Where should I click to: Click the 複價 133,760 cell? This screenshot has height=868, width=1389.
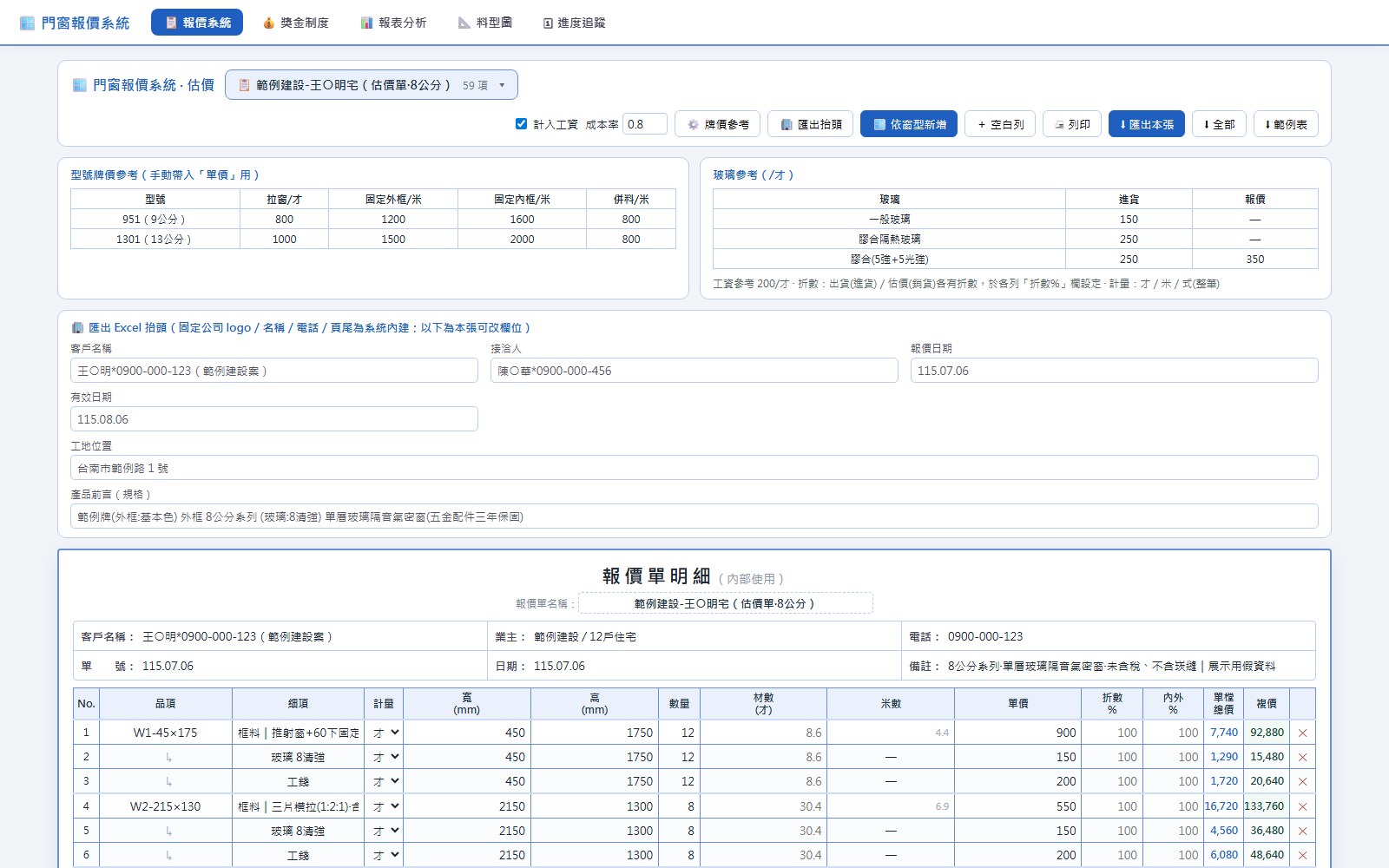(x=1265, y=806)
